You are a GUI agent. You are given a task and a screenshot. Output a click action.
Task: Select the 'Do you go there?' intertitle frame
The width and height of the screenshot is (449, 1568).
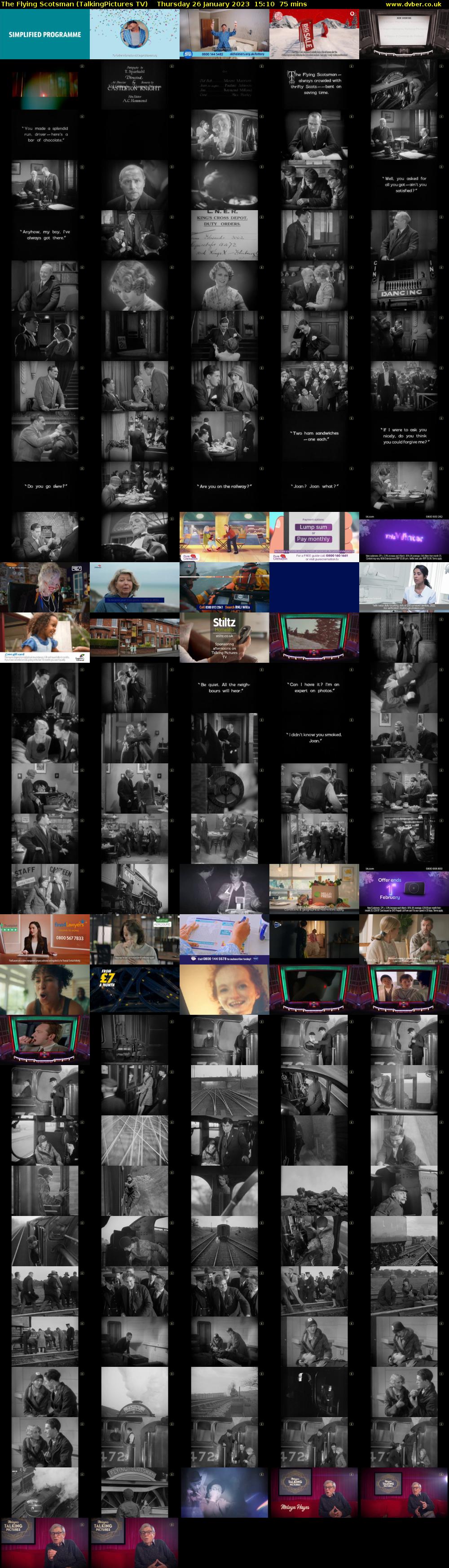[45, 487]
